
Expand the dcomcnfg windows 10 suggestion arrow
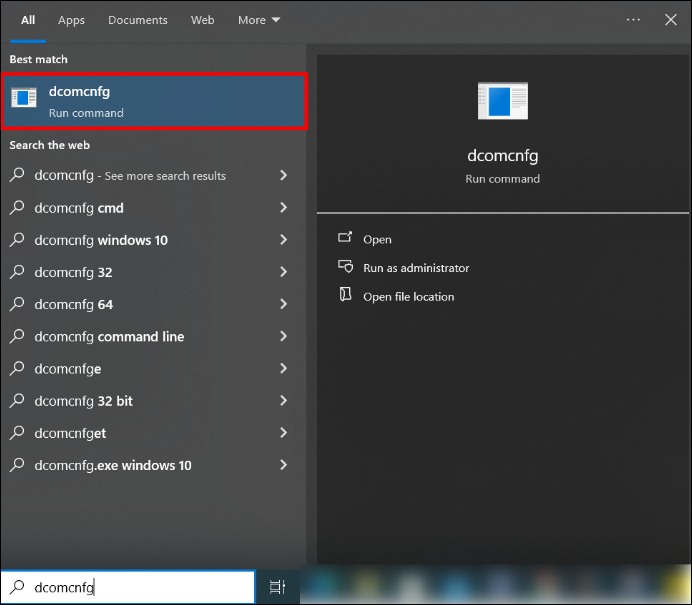point(284,240)
